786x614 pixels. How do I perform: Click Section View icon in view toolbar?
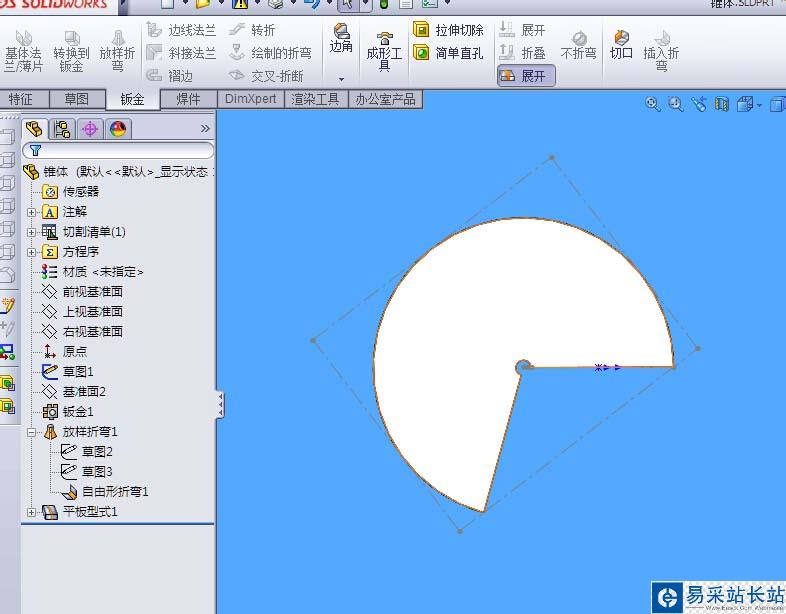[x=722, y=104]
